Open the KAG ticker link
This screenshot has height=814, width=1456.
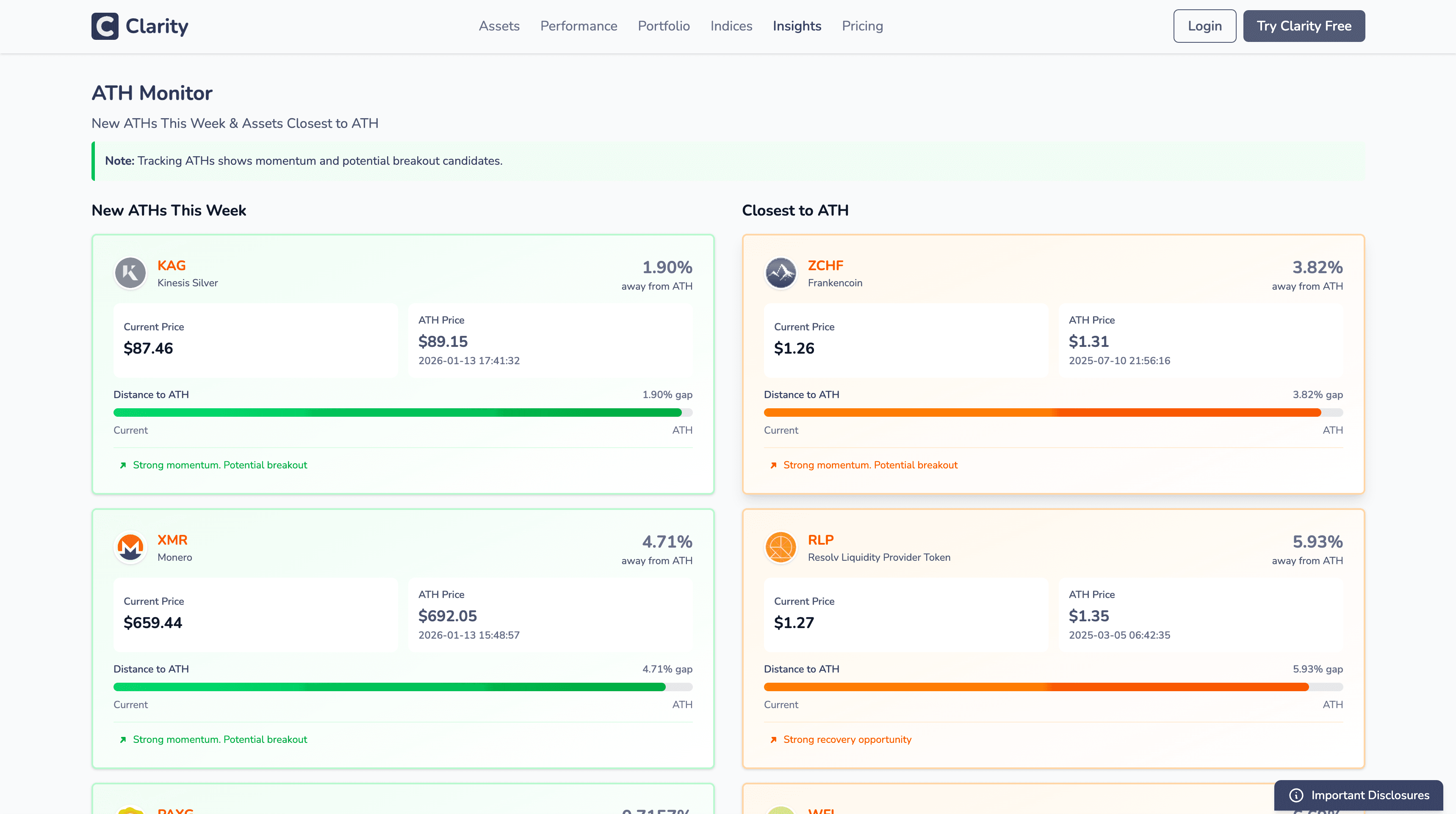[171, 266]
